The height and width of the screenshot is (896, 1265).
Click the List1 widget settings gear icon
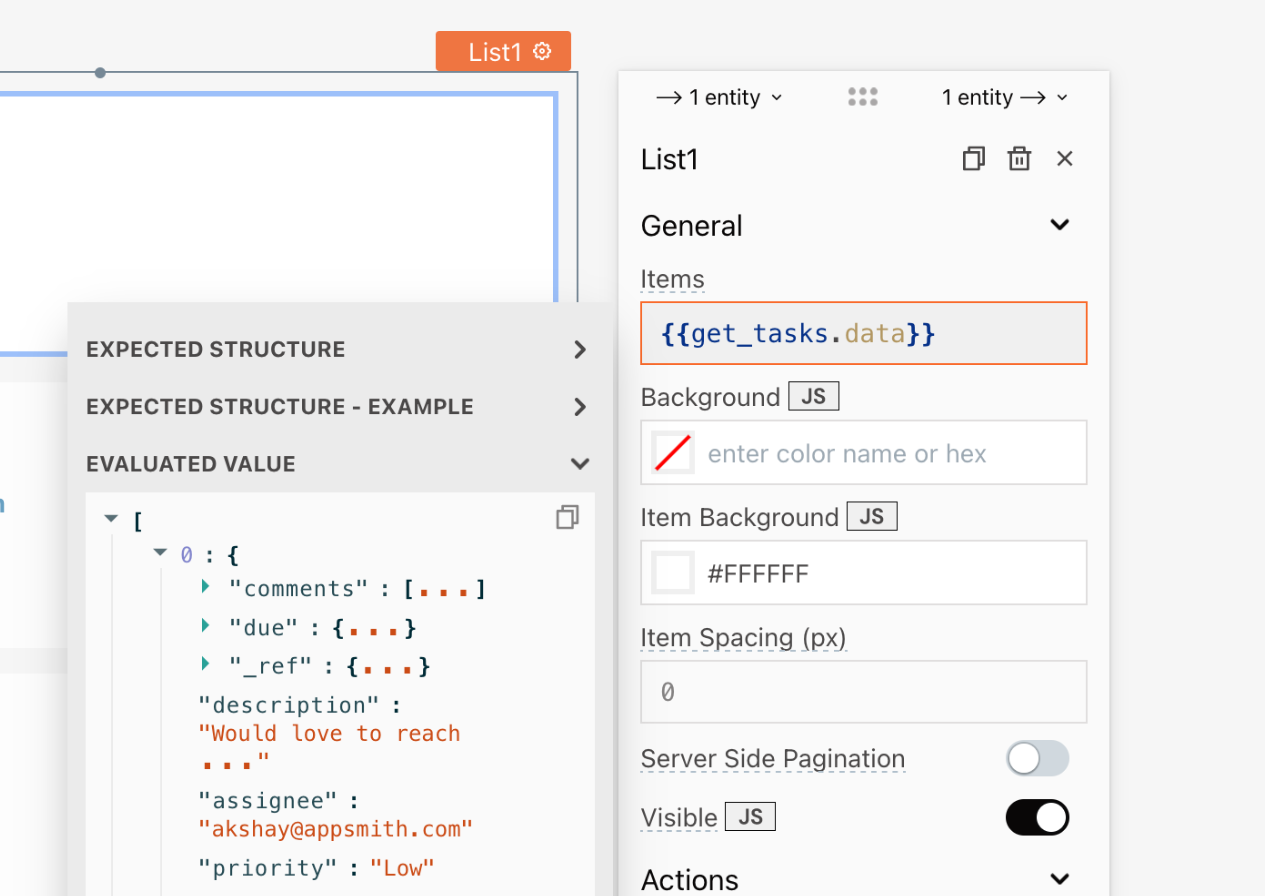542,51
